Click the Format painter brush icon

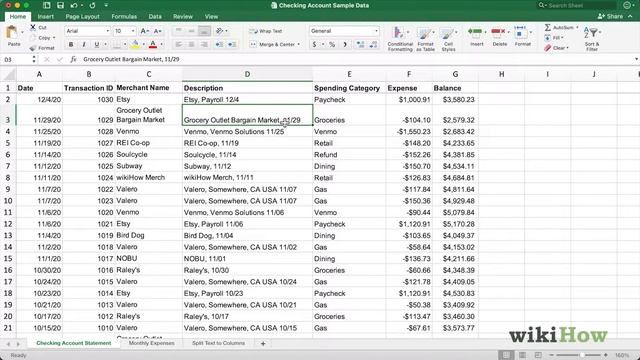pos(33,48)
